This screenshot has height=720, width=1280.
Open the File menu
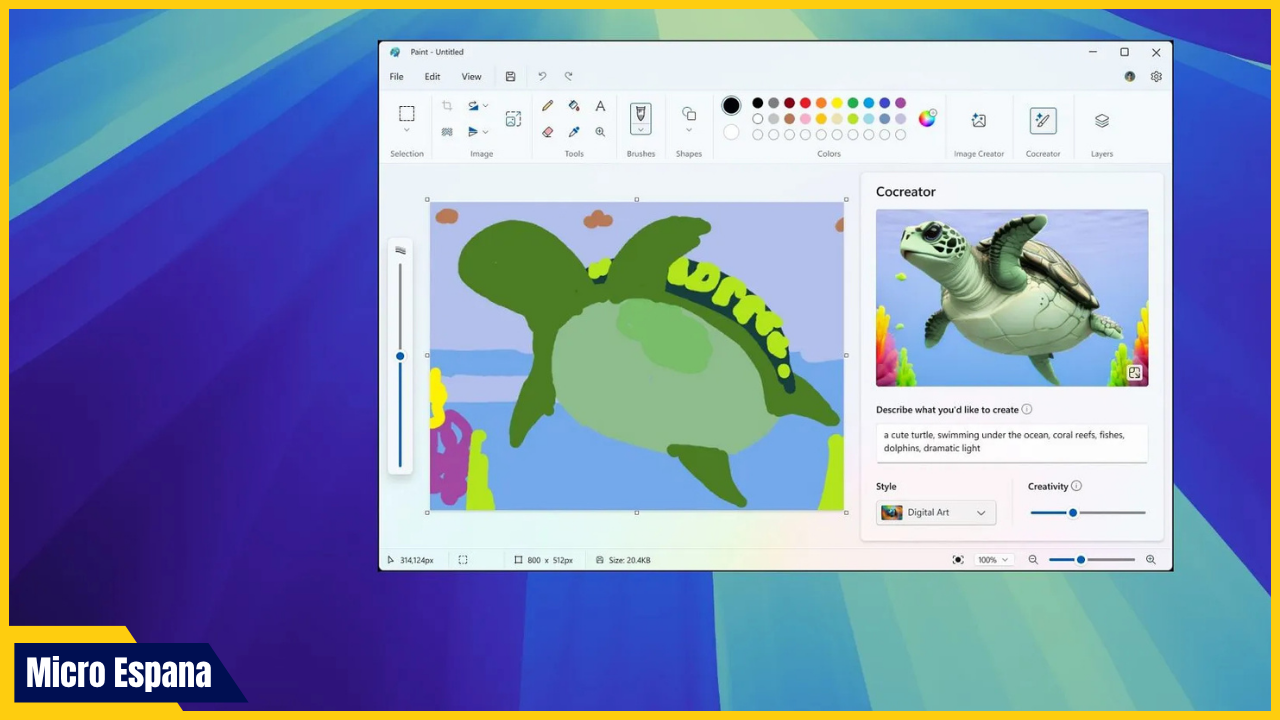pos(397,77)
